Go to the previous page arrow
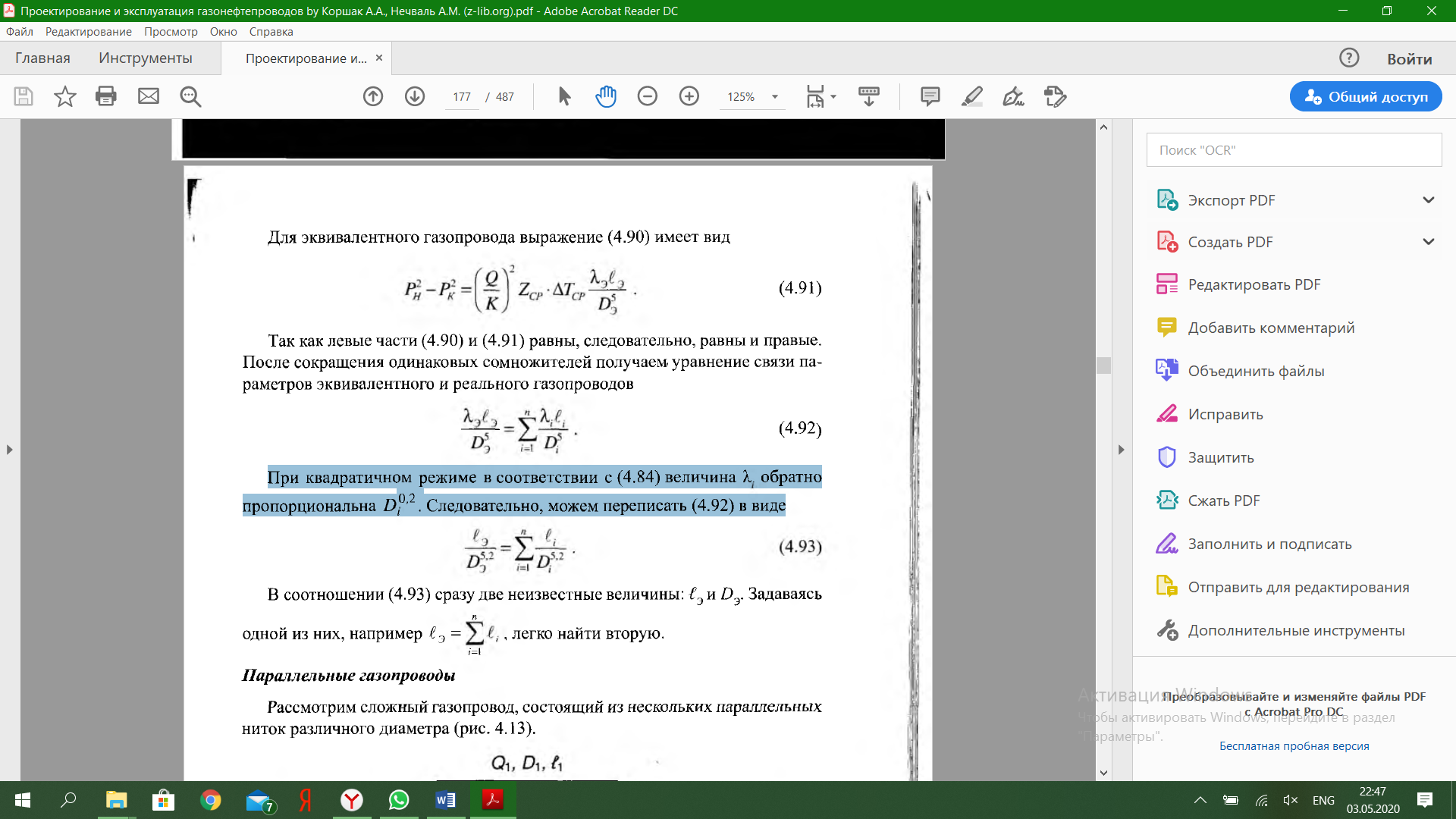 click(373, 96)
